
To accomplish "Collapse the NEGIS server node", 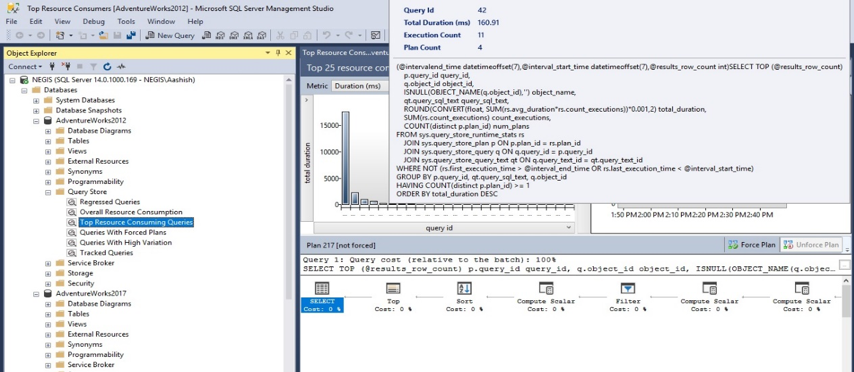I will coord(13,80).
